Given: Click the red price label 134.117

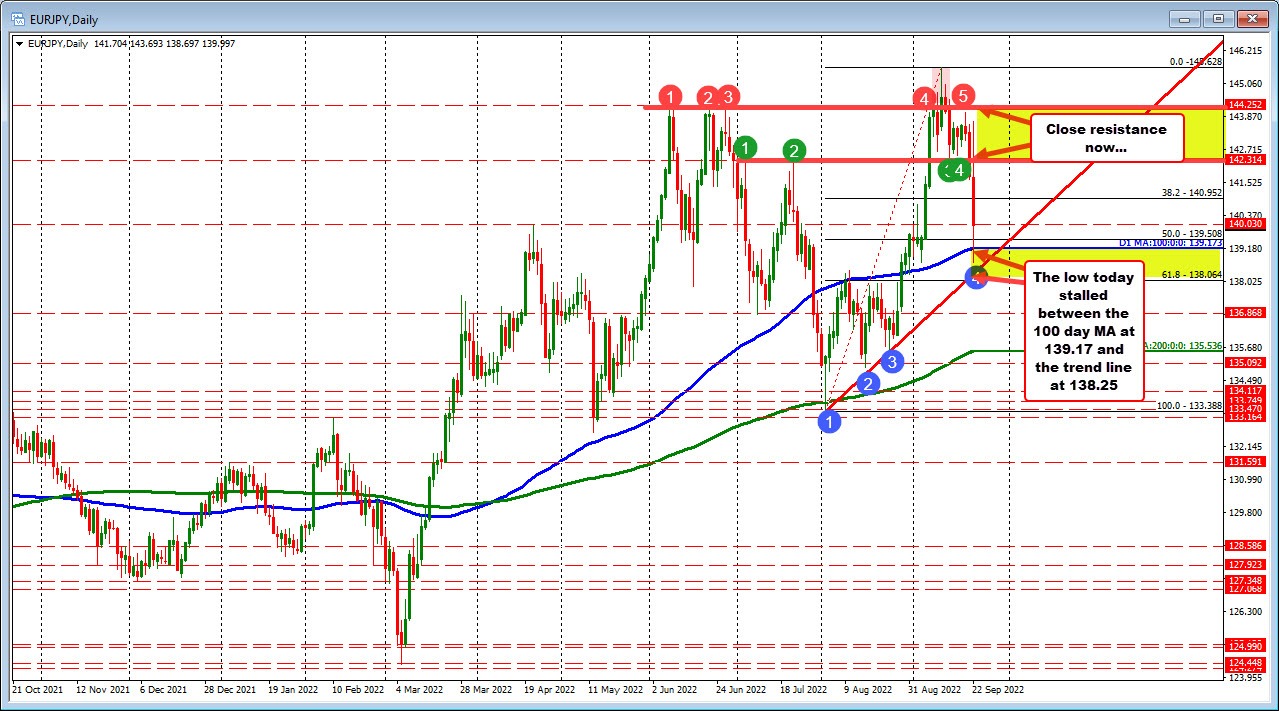Looking at the screenshot, I should (x=1243, y=390).
